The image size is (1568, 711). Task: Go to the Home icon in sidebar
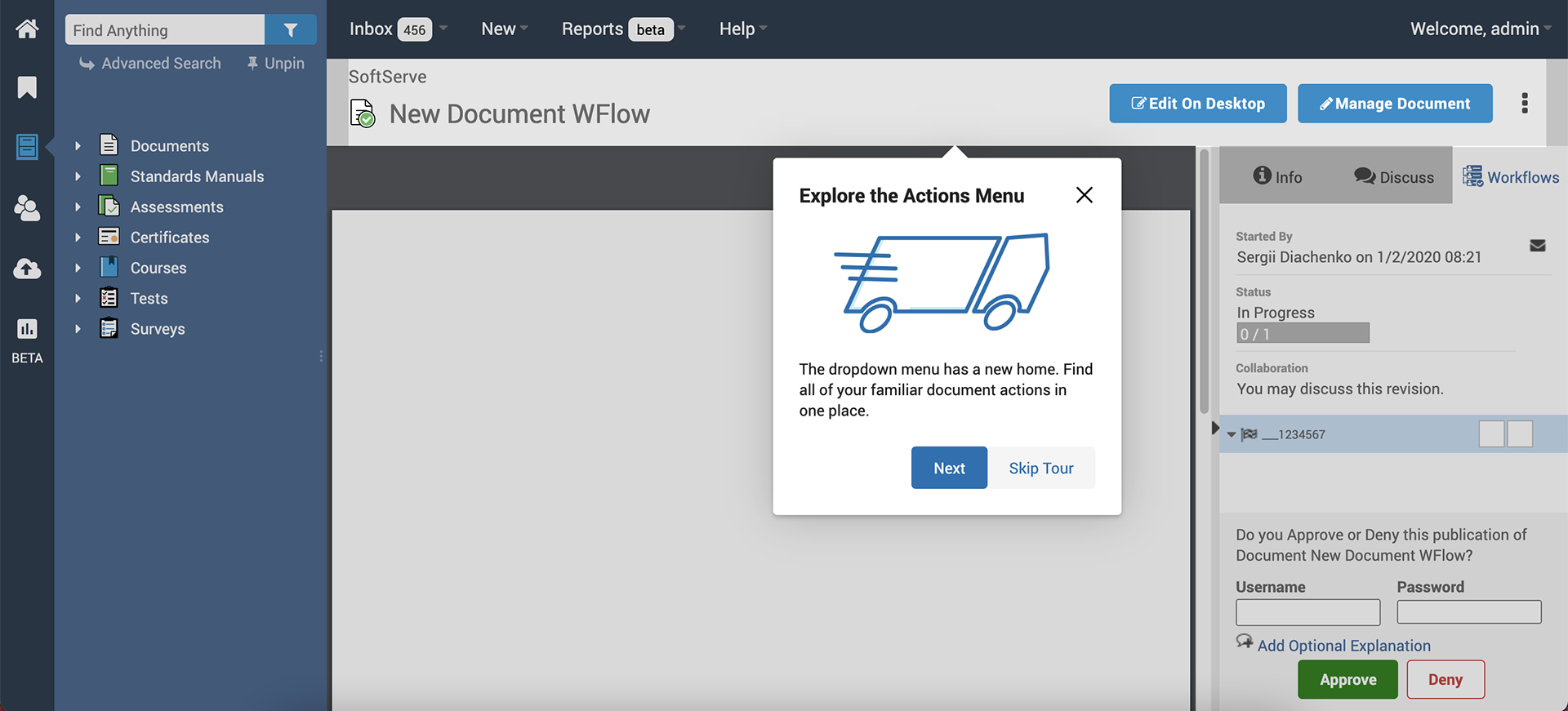(27, 29)
